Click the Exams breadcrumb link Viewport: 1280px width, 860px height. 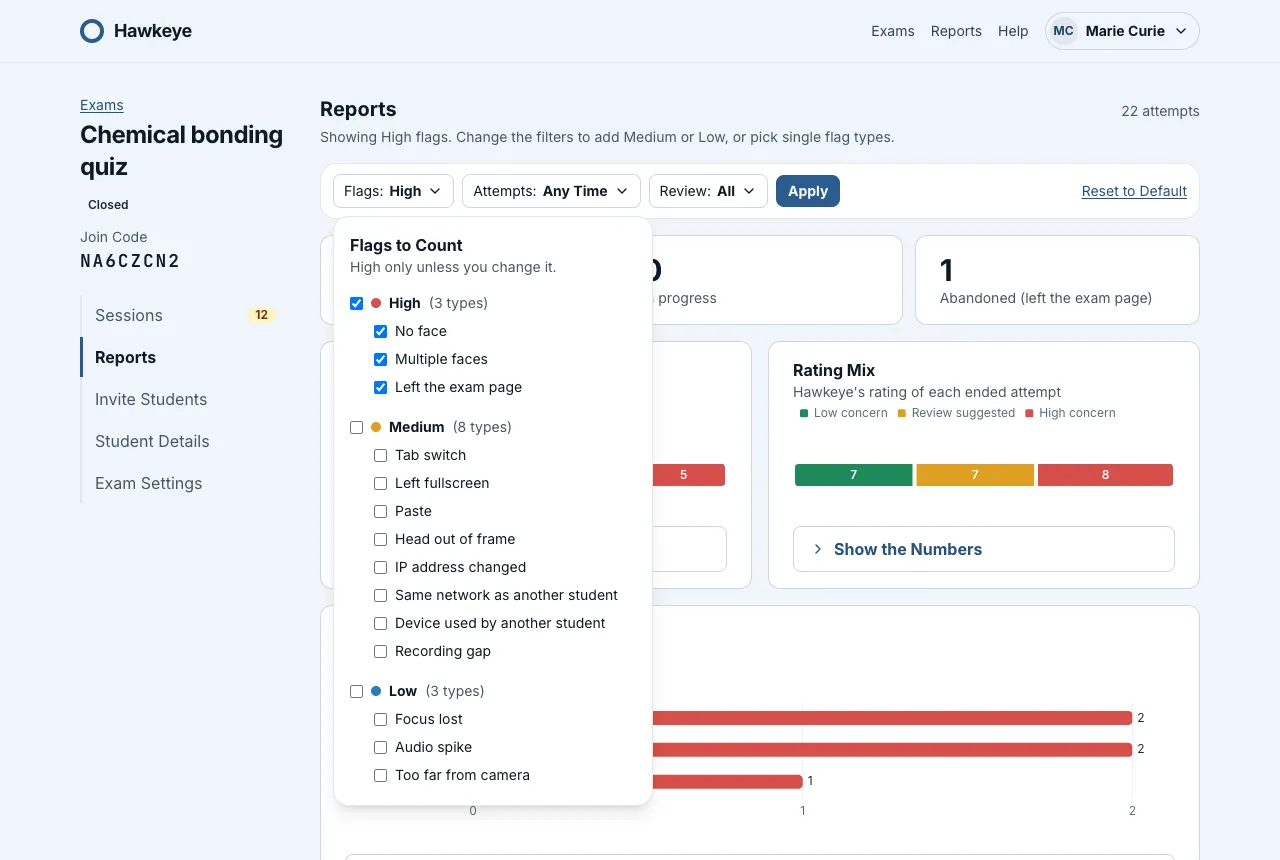(x=102, y=105)
